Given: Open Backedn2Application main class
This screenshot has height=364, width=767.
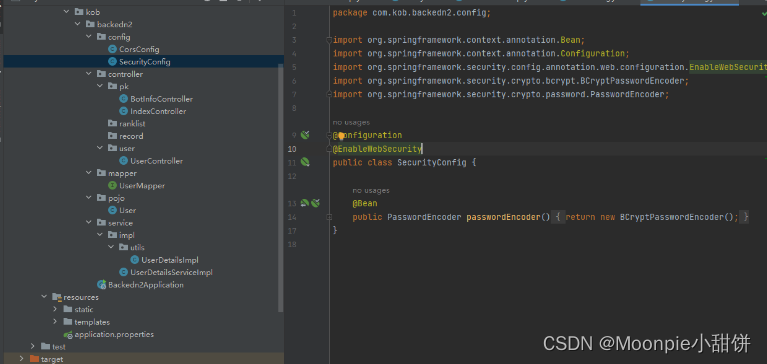Looking at the screenshot, I should 146,285.
